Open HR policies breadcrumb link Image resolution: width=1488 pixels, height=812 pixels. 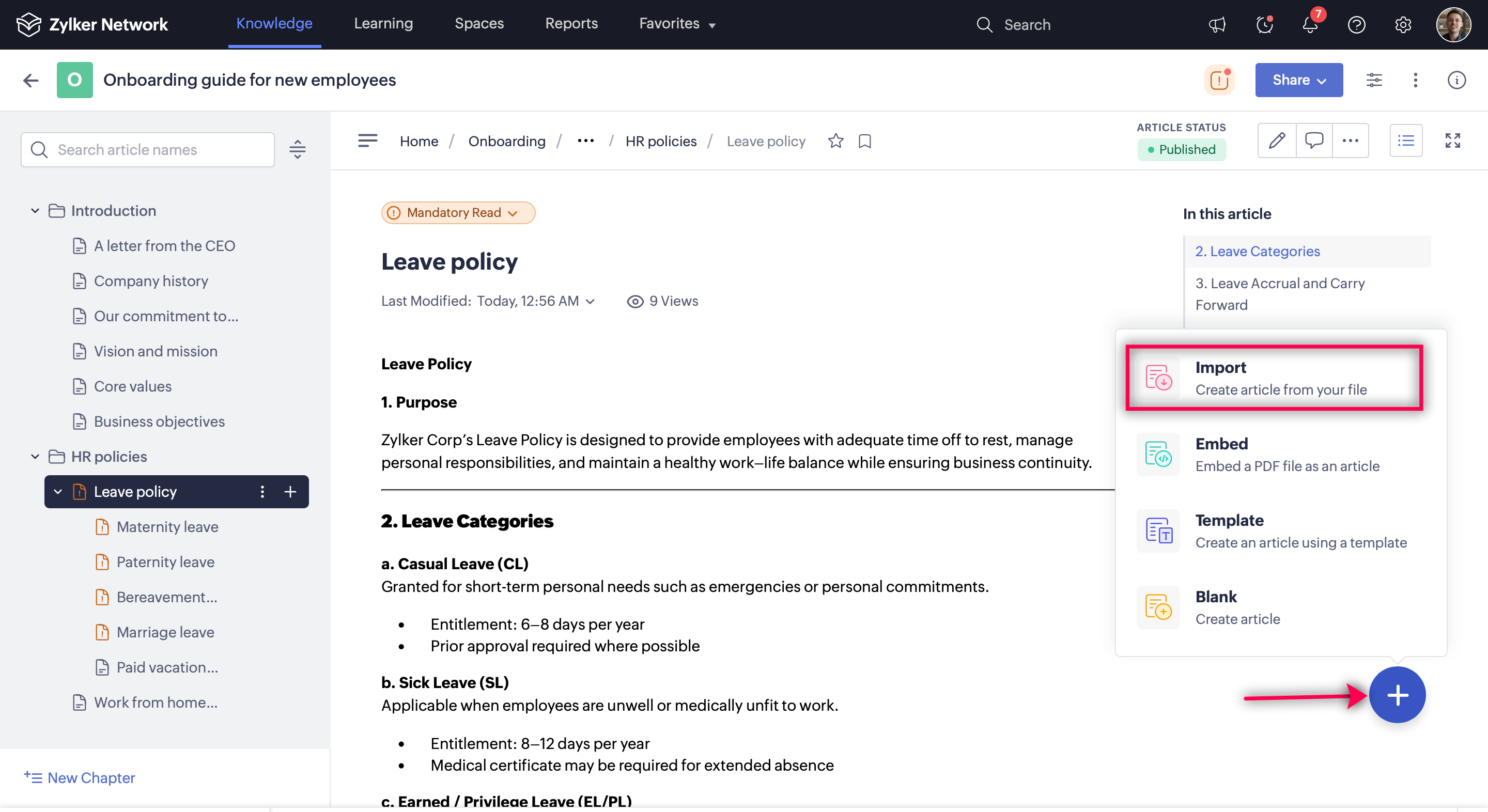tap(661, 141)
